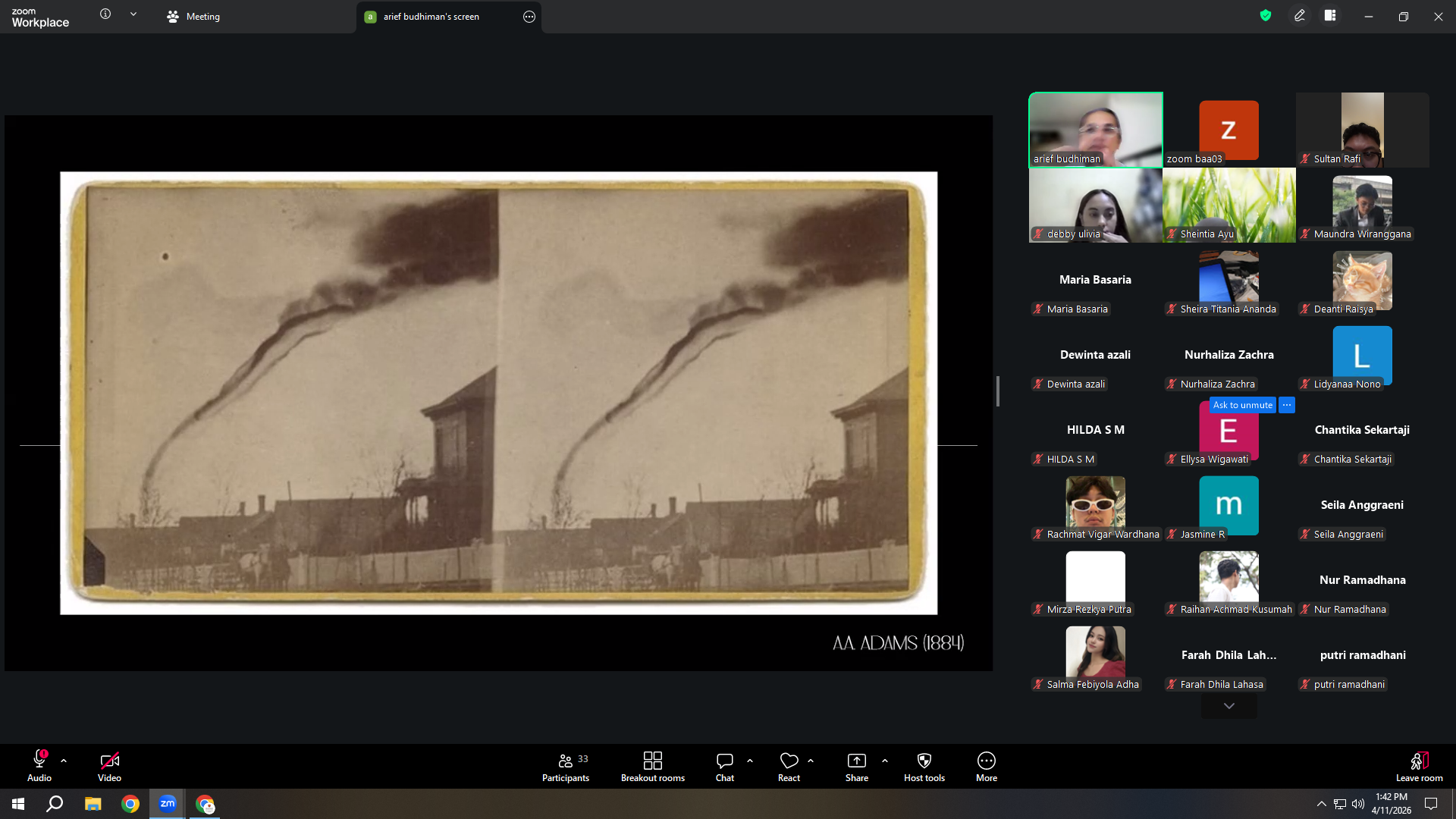Viewport: 1456px width, 819px height.
Task: Click the Leave room button
Action: pos(1420,766)
